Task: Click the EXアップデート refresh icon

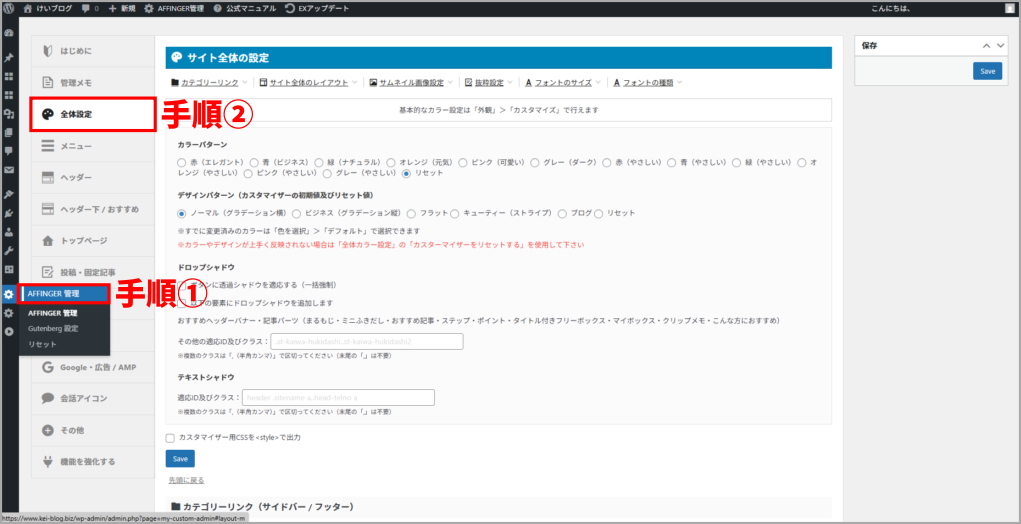Action: [290, 8]
